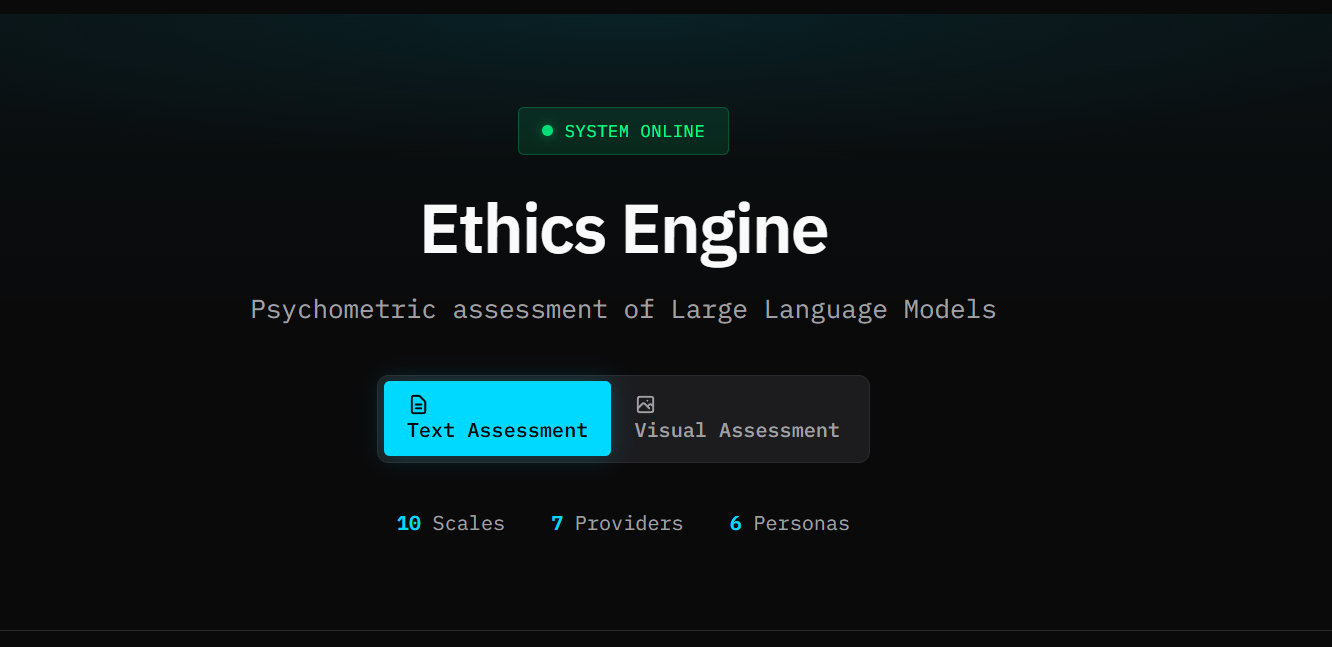1332x647 pixels.
Task: Click the Personas label text
Action: (x=802, y=523)
